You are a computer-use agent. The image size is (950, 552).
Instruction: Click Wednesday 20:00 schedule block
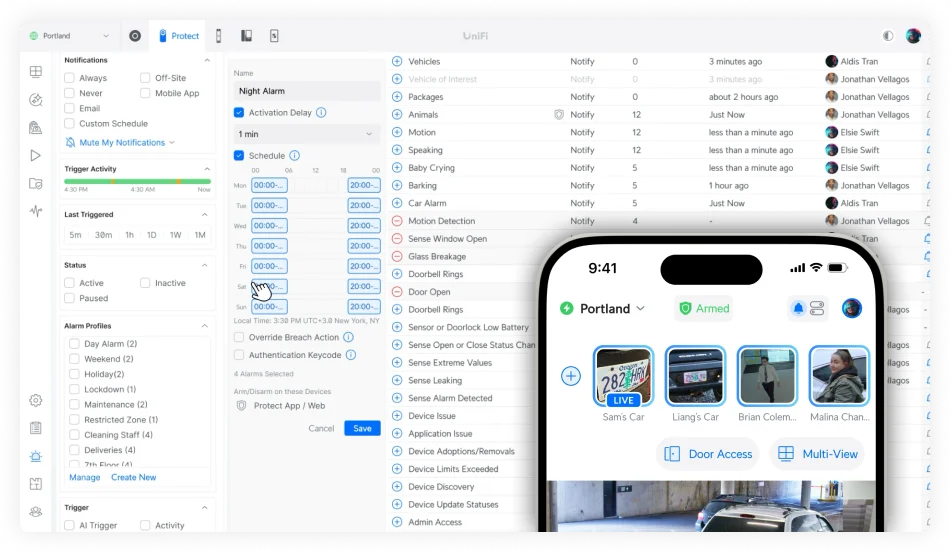click(x=364, y=226)
